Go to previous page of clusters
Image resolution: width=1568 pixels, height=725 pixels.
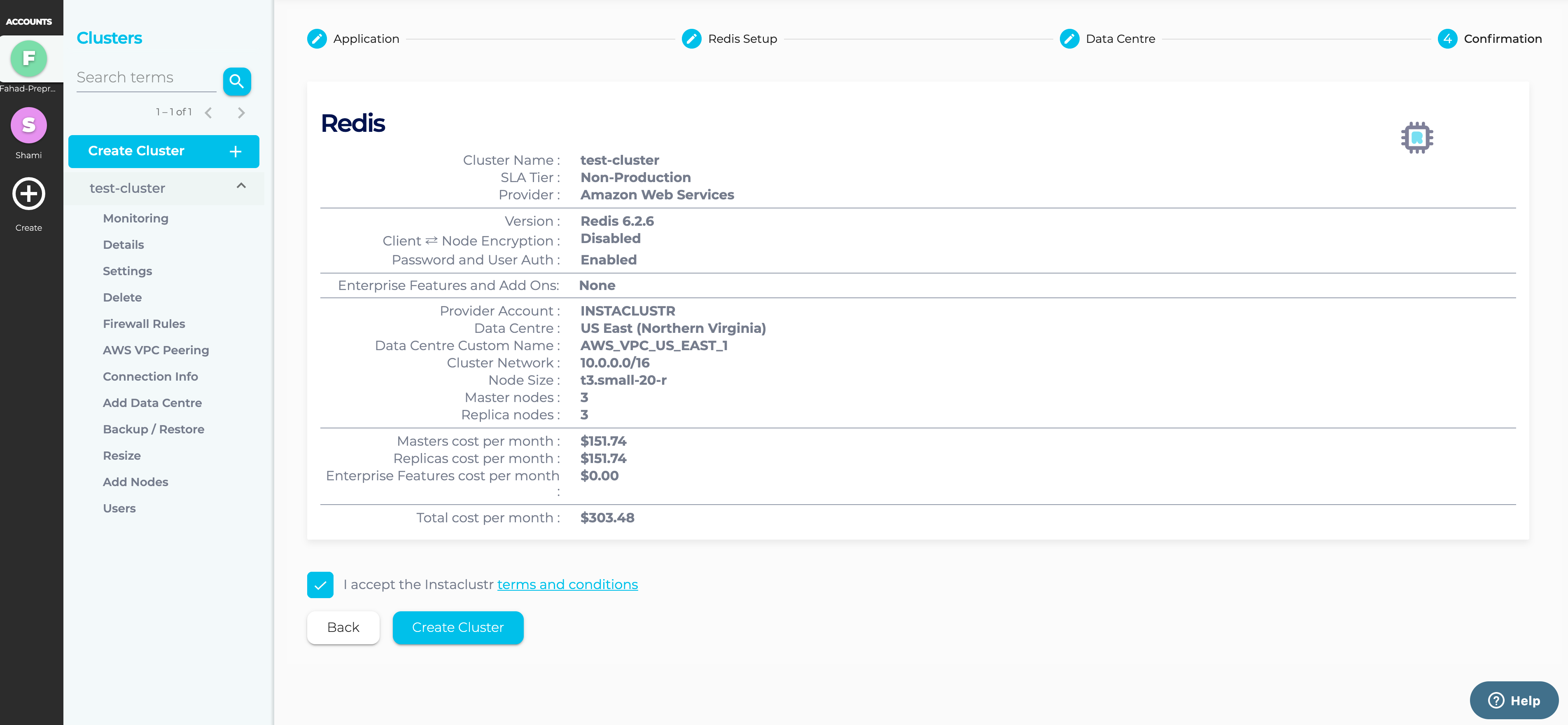coord(209,112)
